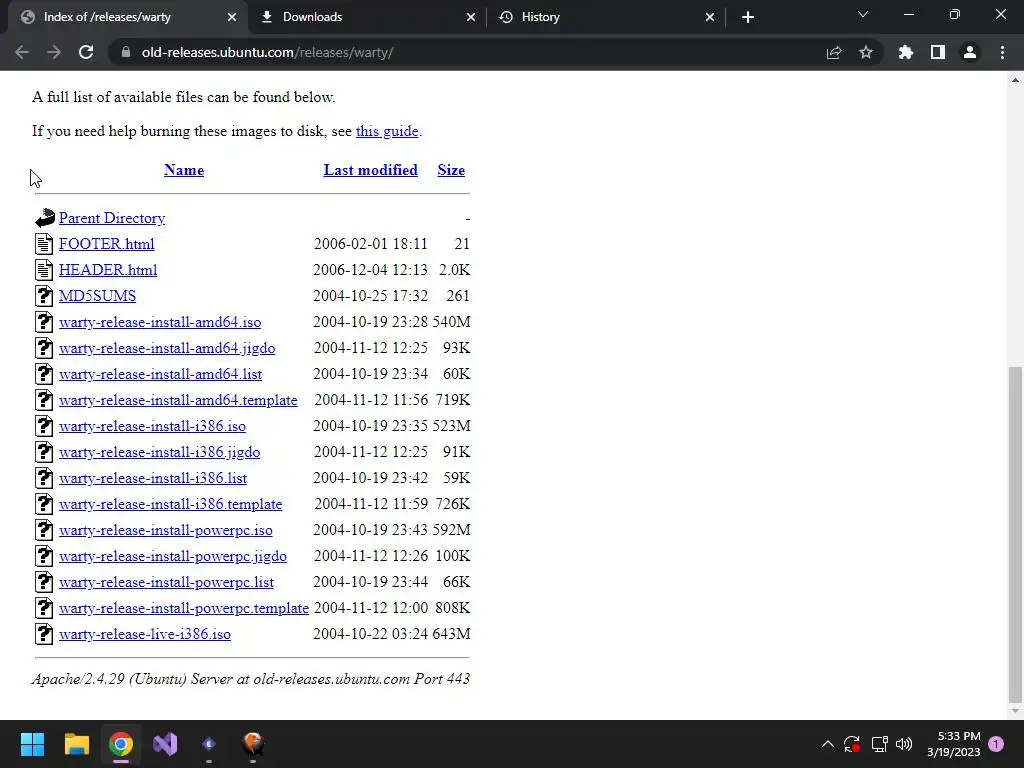Go back using the browser back arrow
Screen dimensions: 1024x768
coord(22,52)
